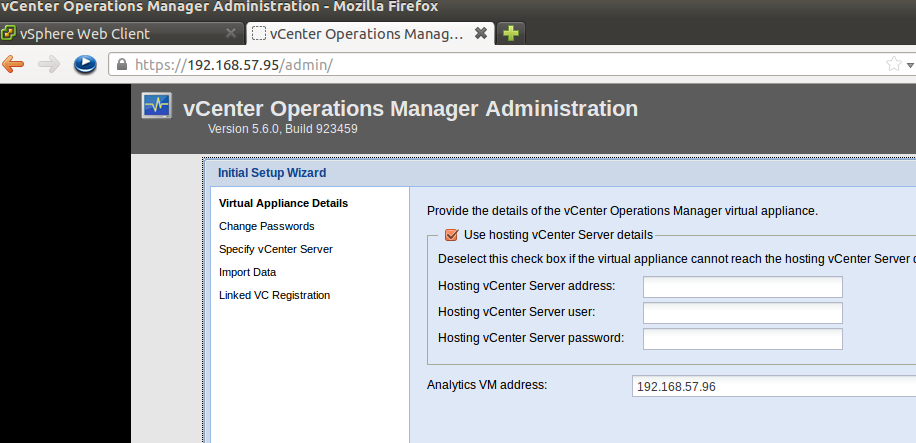Click the 'Hosting vCenter Server user:' label
This screenshot has height=443, width=916.
pyautogui.click(x=516, y=312)
